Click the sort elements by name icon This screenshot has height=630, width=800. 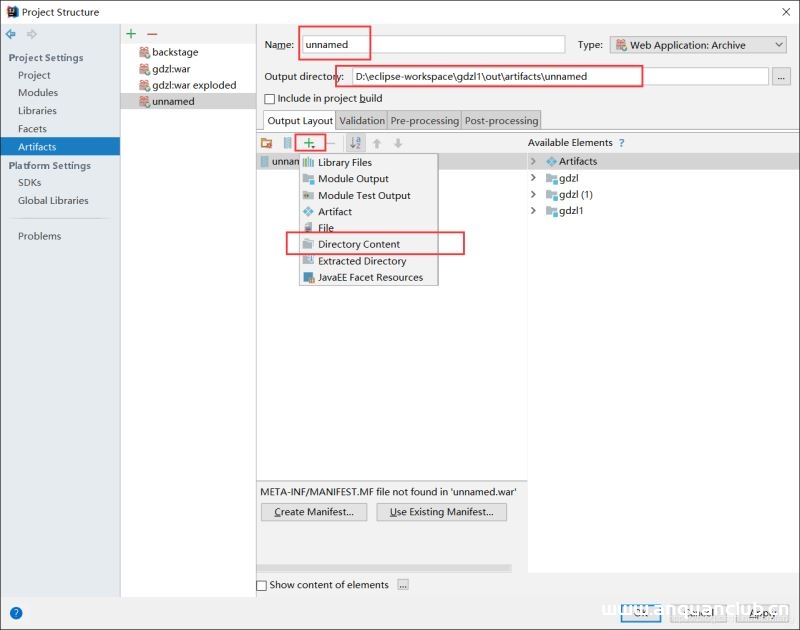(x=355, y=143)
